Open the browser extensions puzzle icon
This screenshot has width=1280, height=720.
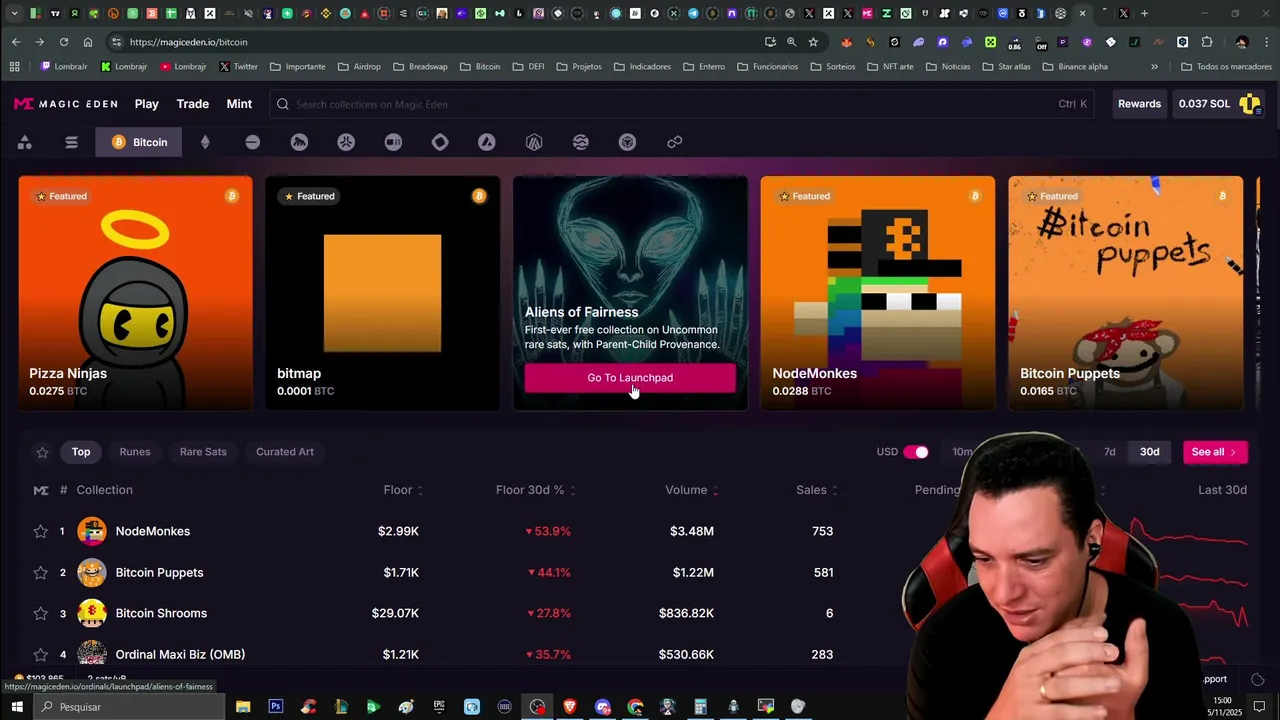(x=1207, y=42)
